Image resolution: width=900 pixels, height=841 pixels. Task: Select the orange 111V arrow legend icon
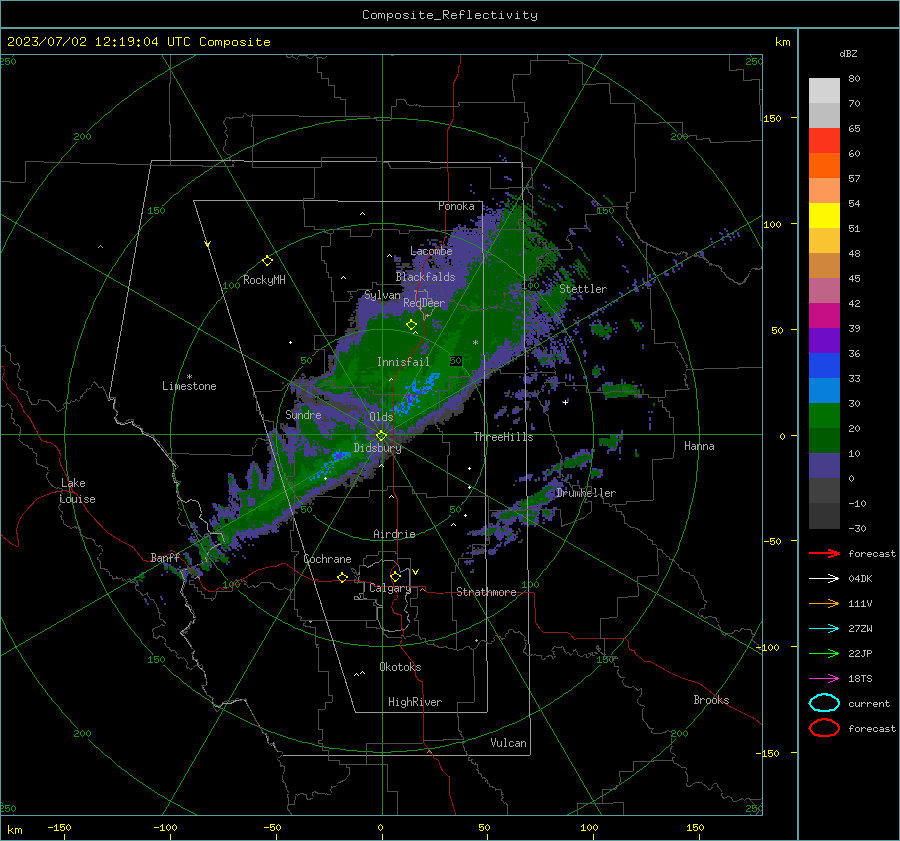[824, 603]
